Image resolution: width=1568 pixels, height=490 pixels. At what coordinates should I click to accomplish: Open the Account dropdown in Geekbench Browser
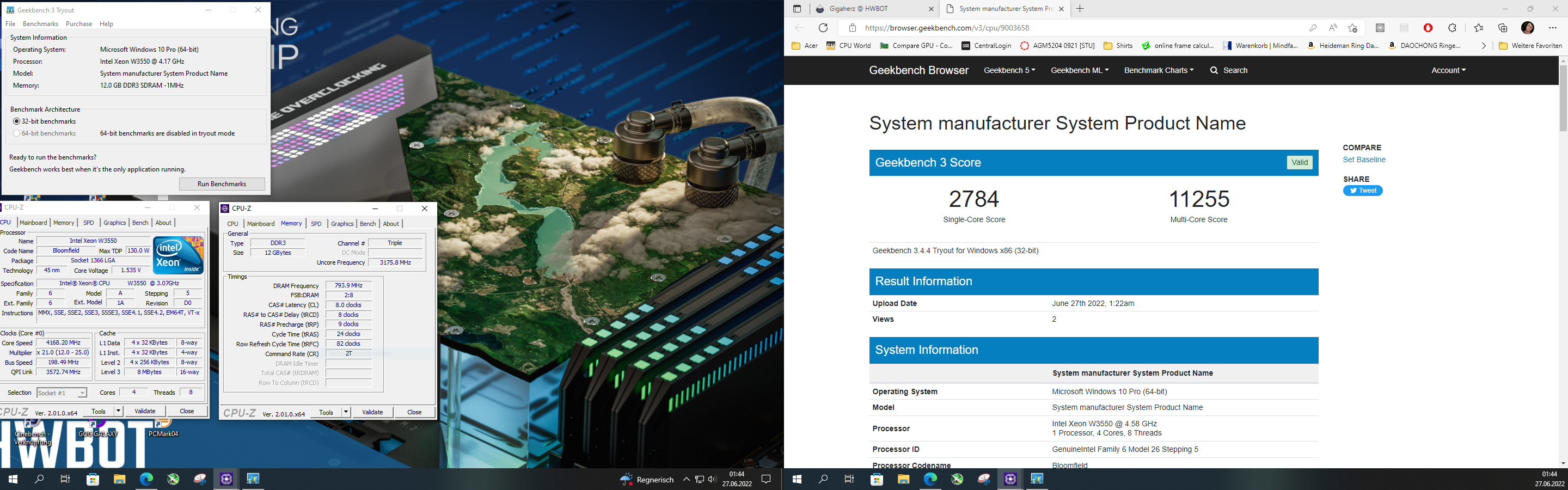tap(1448, 71)
